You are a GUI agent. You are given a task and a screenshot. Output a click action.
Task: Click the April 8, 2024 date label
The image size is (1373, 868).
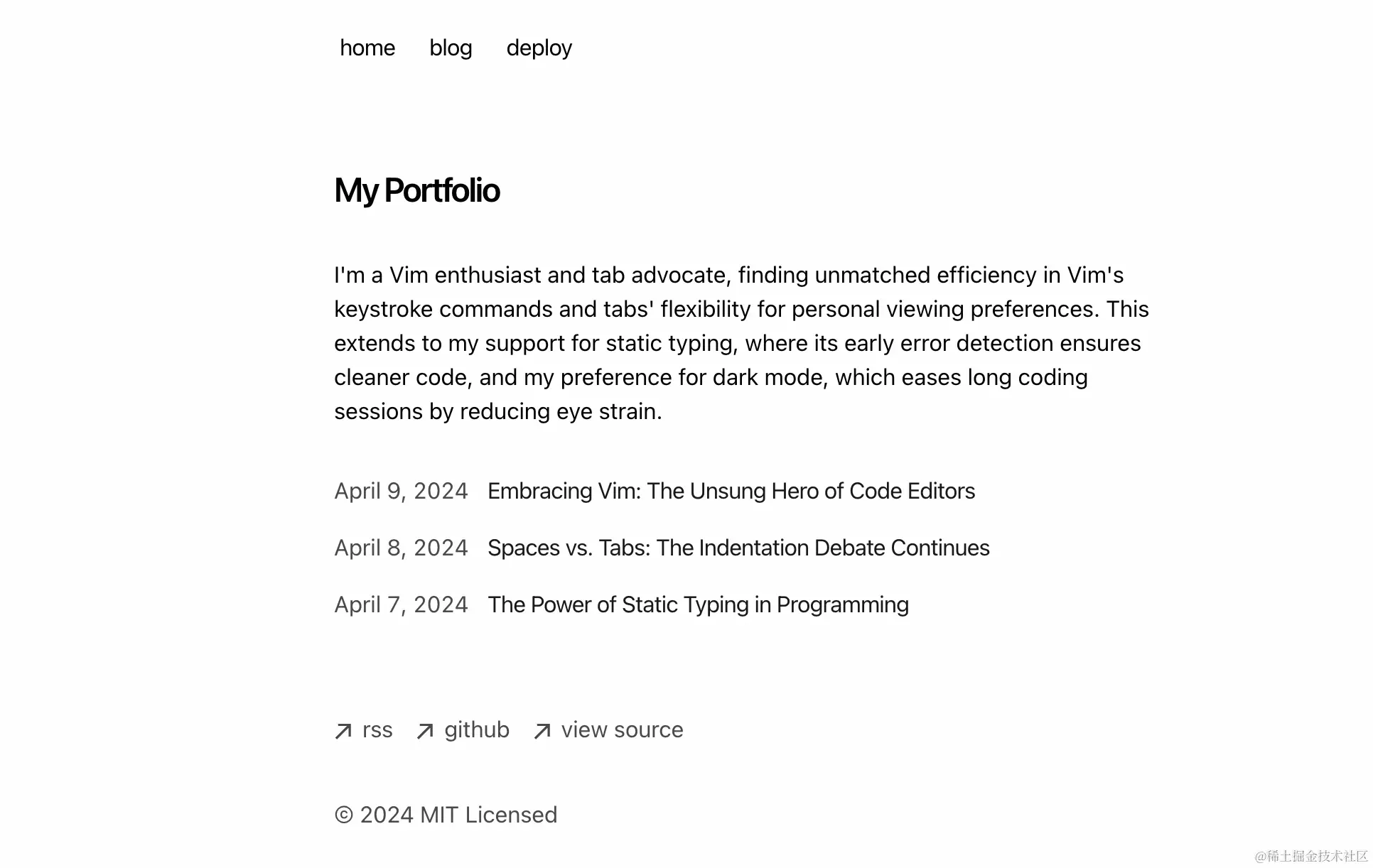[x=401, y=548]
